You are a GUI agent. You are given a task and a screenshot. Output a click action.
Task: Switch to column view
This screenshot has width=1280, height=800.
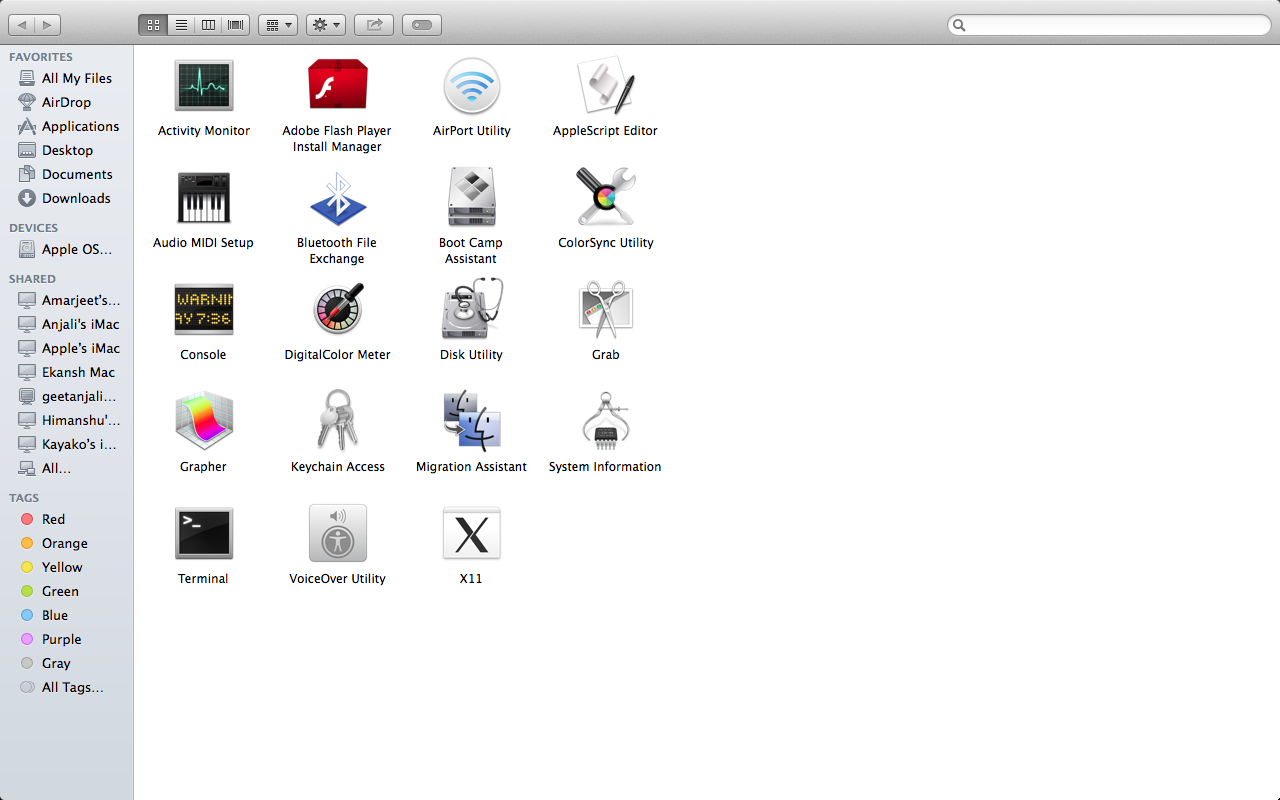208,25
